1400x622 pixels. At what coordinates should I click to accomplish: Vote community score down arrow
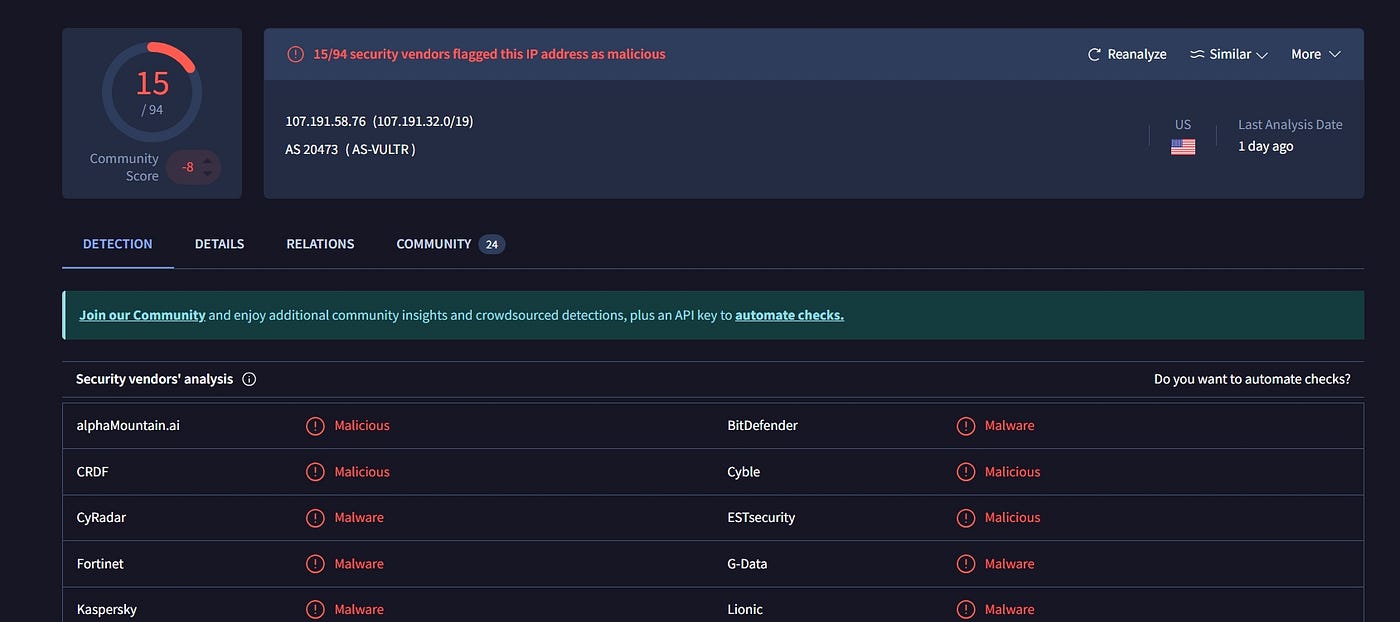point(208,174)
